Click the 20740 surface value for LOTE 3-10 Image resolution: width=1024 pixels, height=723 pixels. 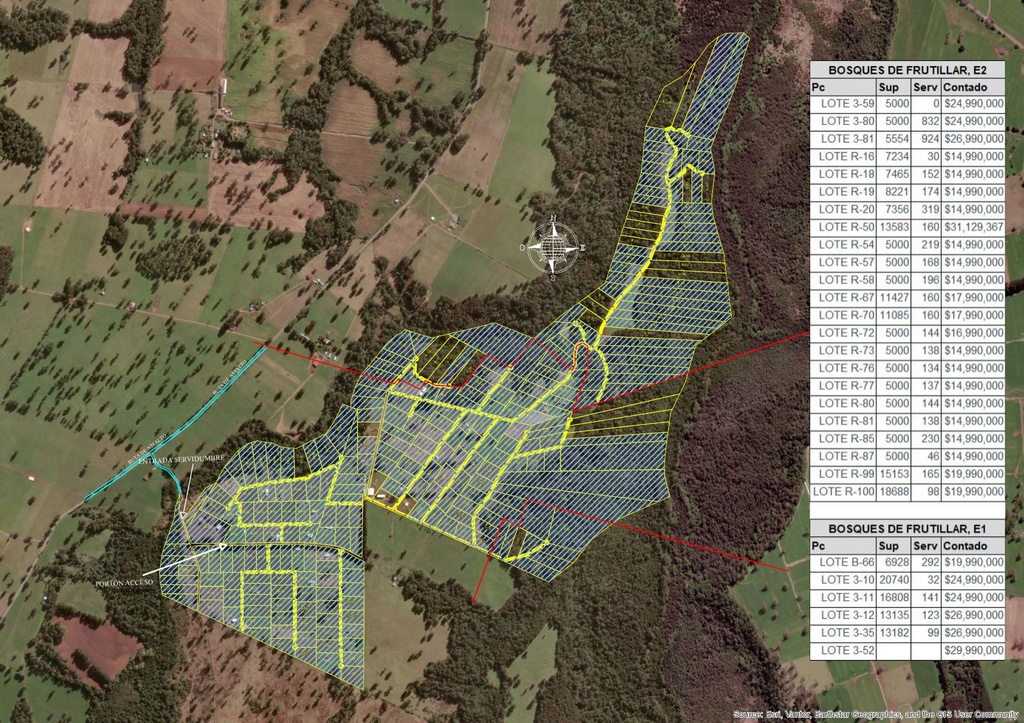[x=893, y=580]
